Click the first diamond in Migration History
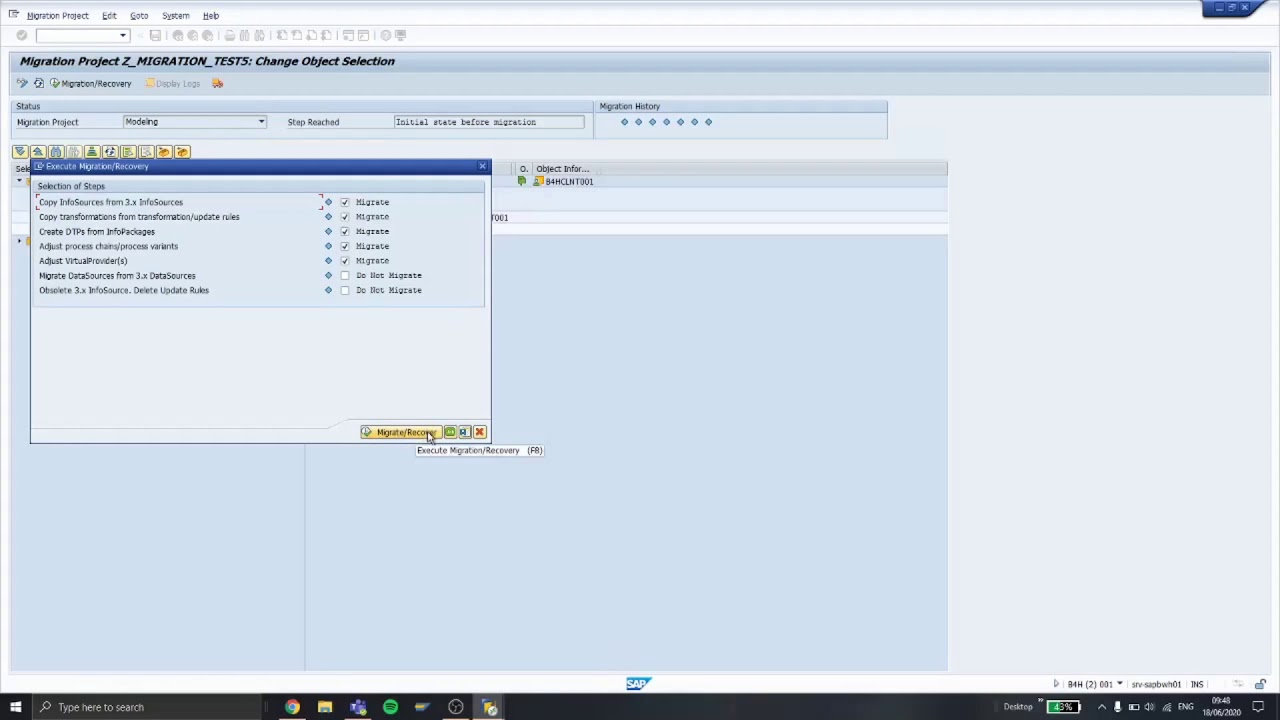Image resolution: width=1280 pixels, height=720 pixels. pyautogui.click(x=624, y=122)
